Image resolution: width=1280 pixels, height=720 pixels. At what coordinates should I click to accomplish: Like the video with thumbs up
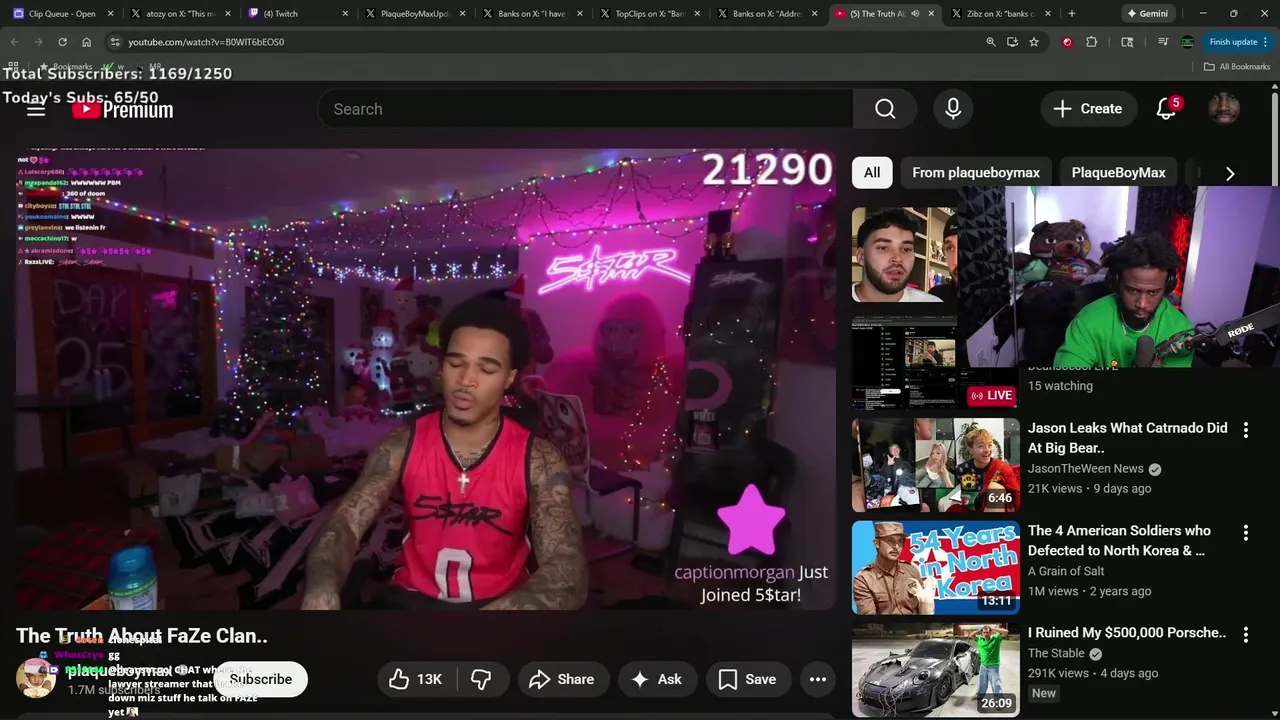[x=416, y=679]
